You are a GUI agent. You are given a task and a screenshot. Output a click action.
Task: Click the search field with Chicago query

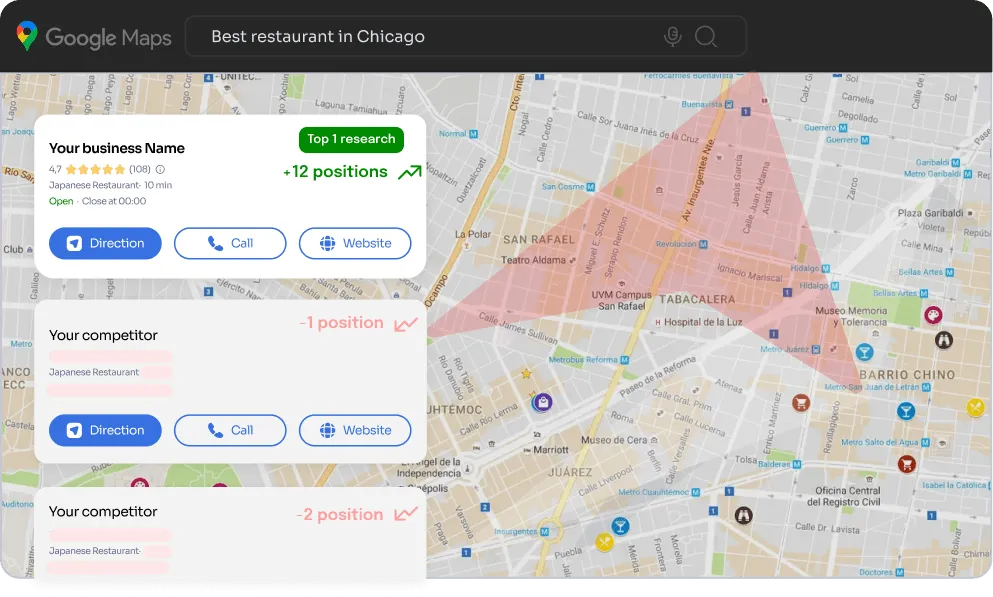[465, 36]
